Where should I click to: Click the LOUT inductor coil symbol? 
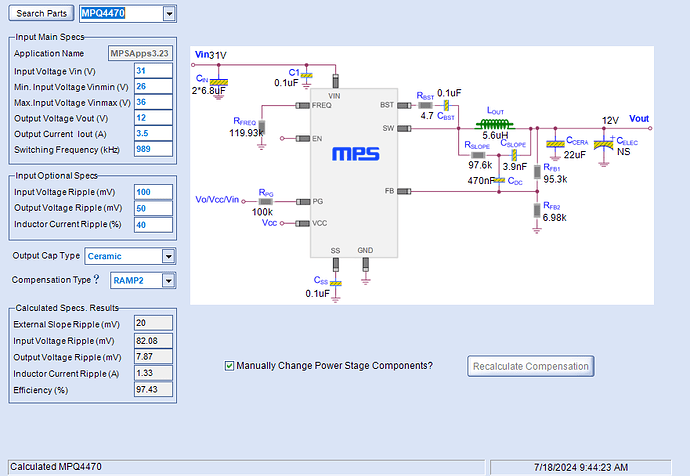click(x=495, y=124)
